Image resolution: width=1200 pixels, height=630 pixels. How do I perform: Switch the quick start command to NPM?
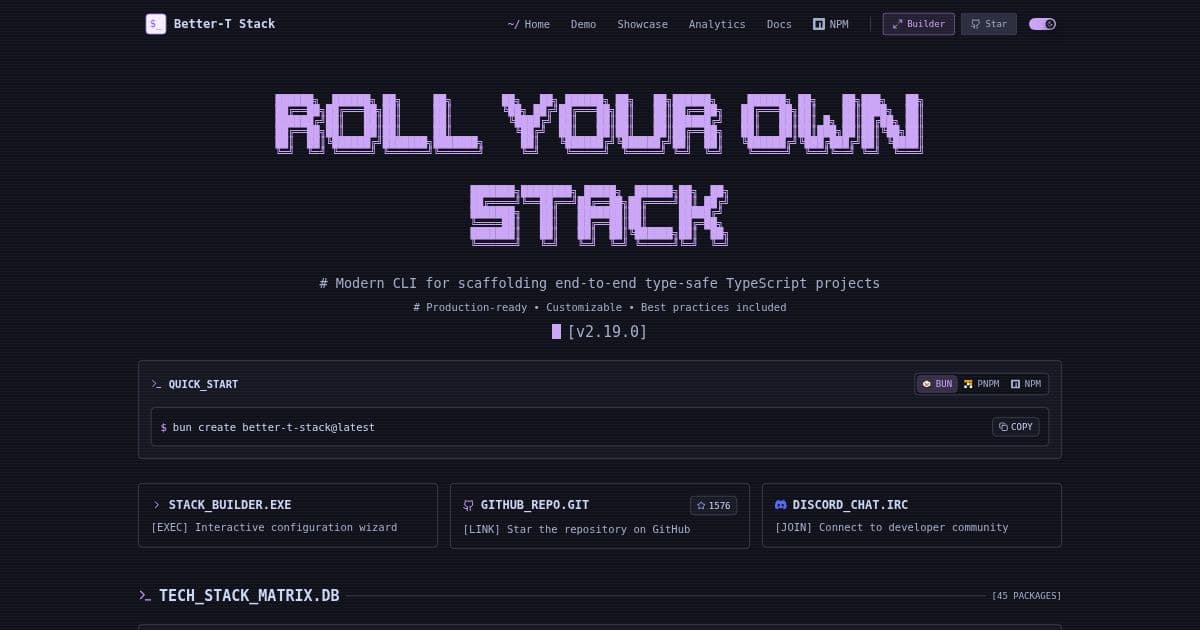pyautogui.click(x=1027, y=384)
